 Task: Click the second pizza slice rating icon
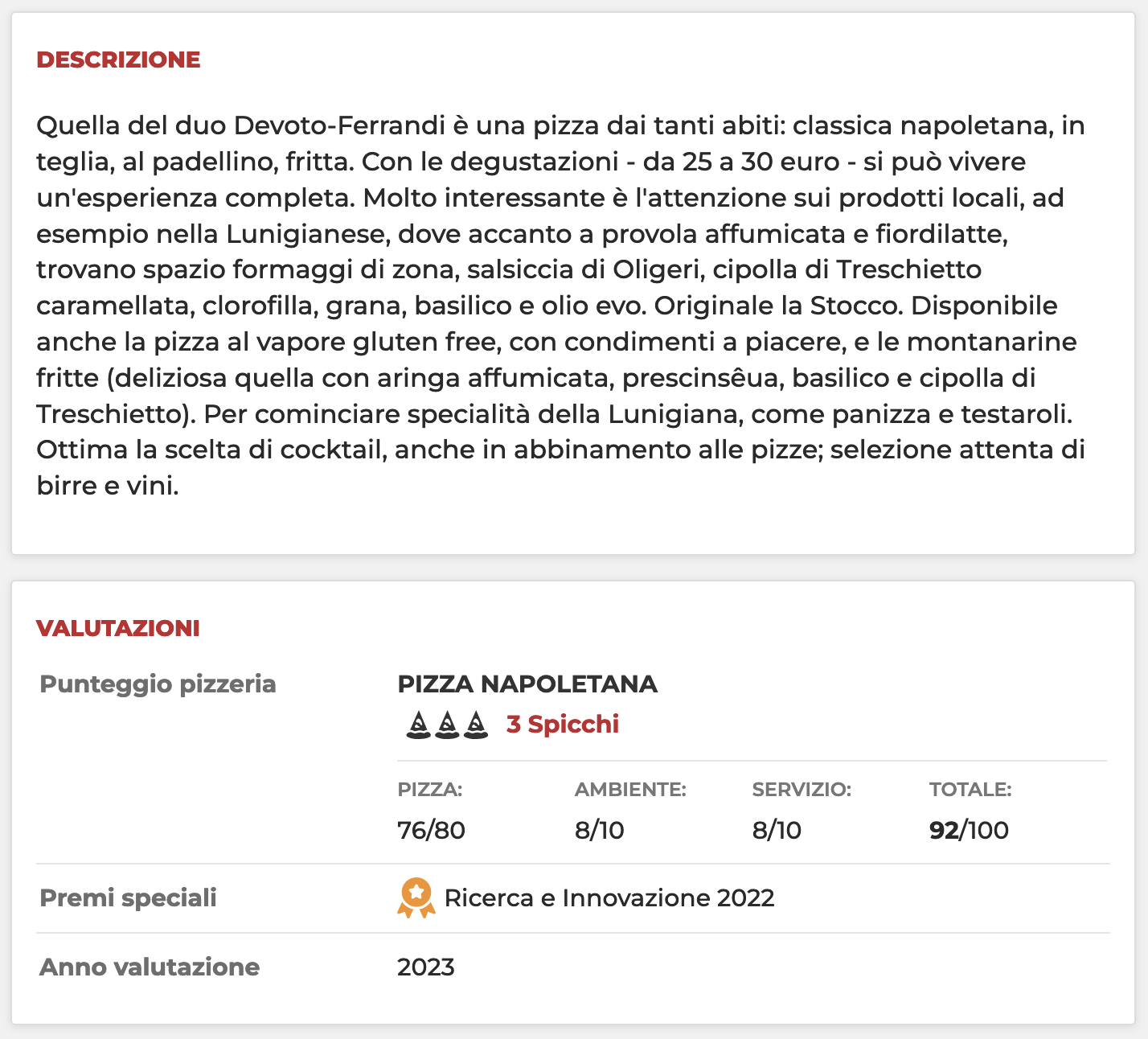tap(447, 725)
